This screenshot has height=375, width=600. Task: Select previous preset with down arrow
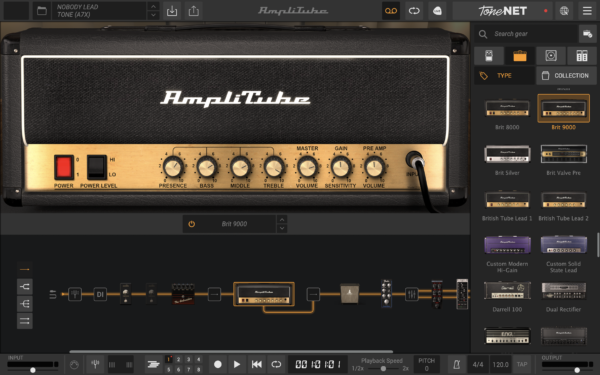click(x=153, y=15)
